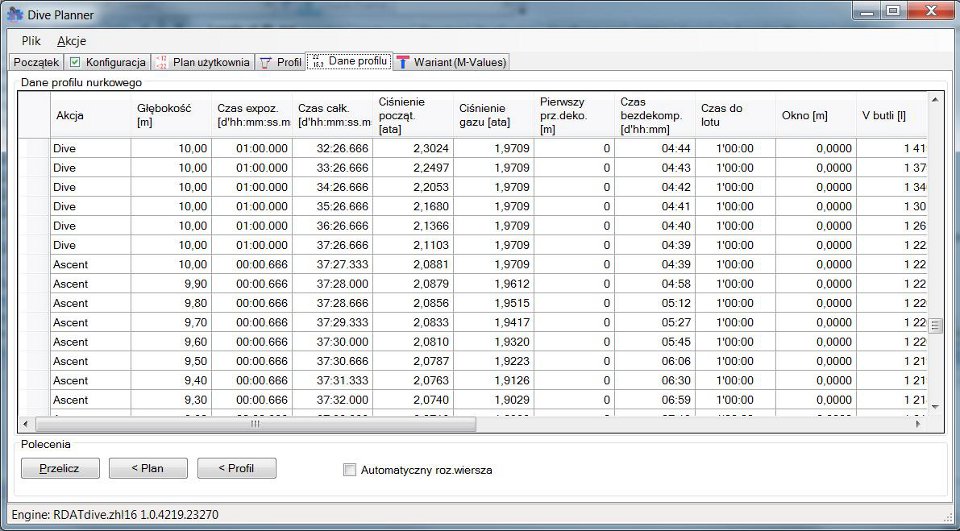960x531 pixels.
Task: Click the horizontal scrollbar thumb in the table
Action: (x=254, y=424)
